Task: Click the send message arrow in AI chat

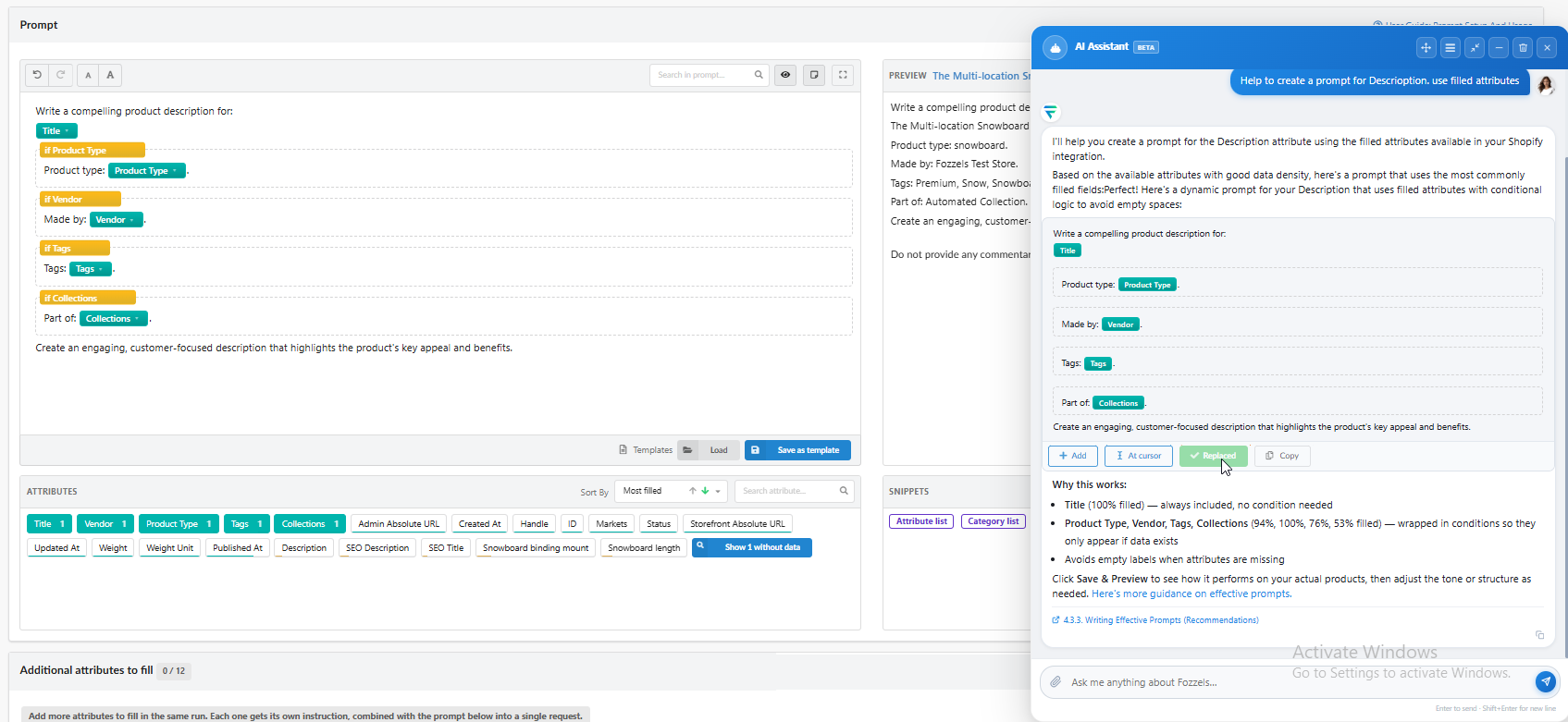Action: (x=1545, y=681)
